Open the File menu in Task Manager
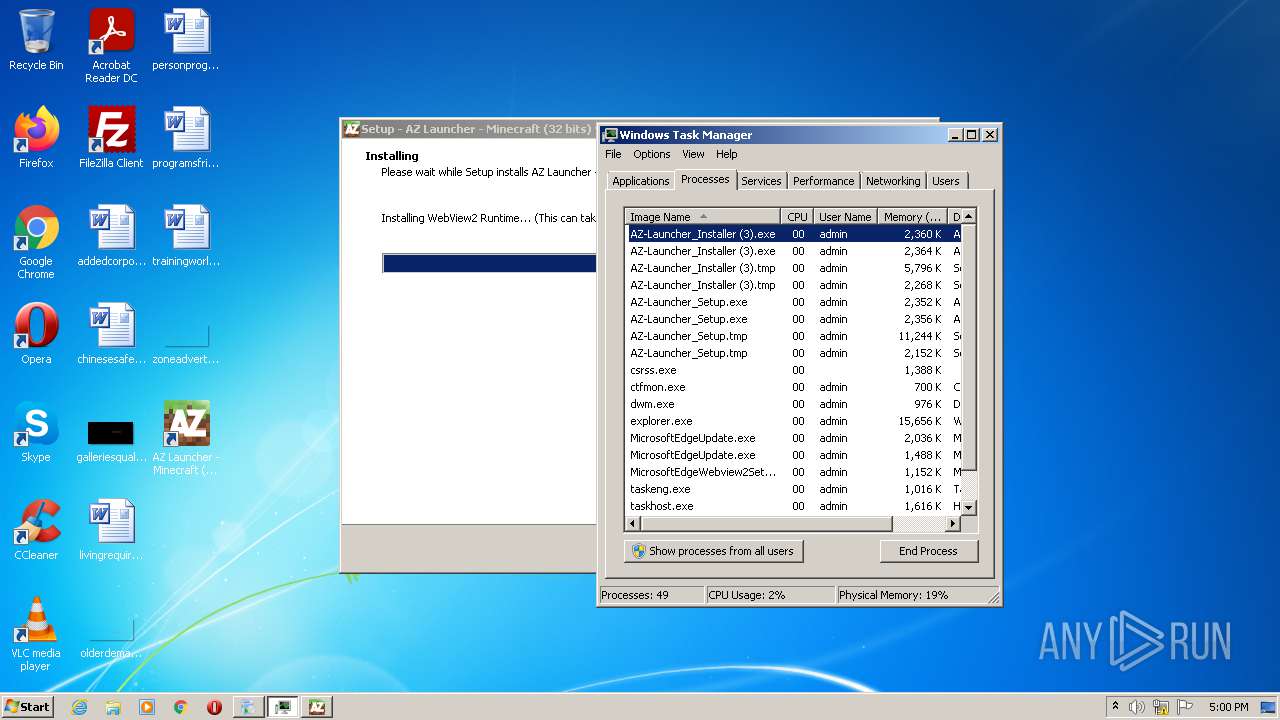Screen dimensions: 1280x720 click(613, 154)
